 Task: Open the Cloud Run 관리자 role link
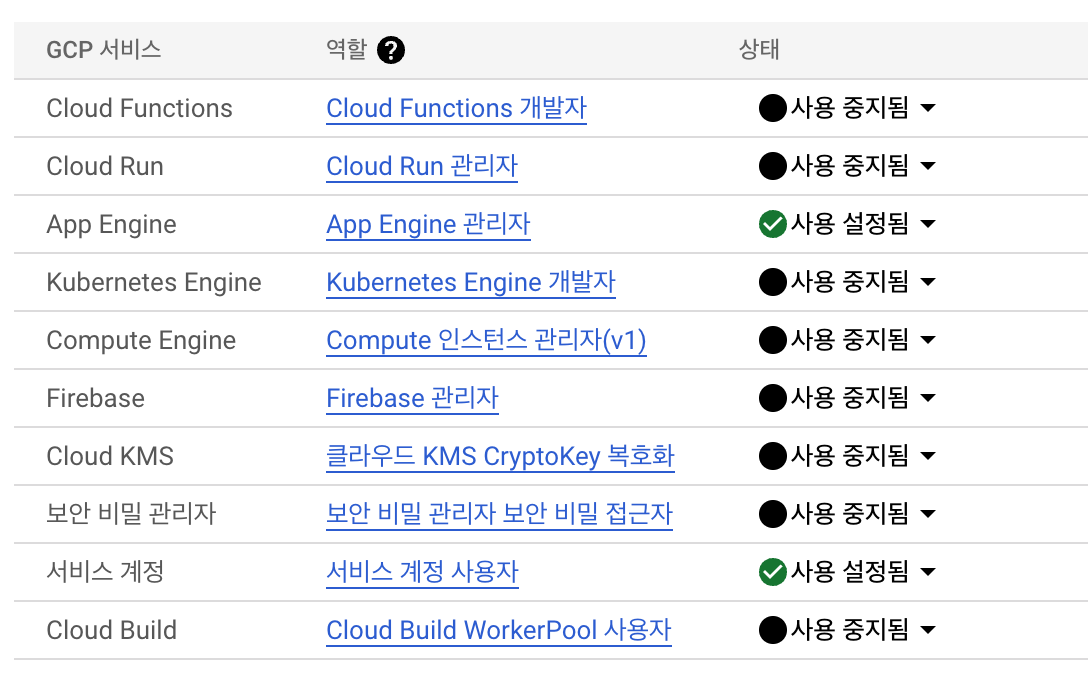(x=422, y=167)
